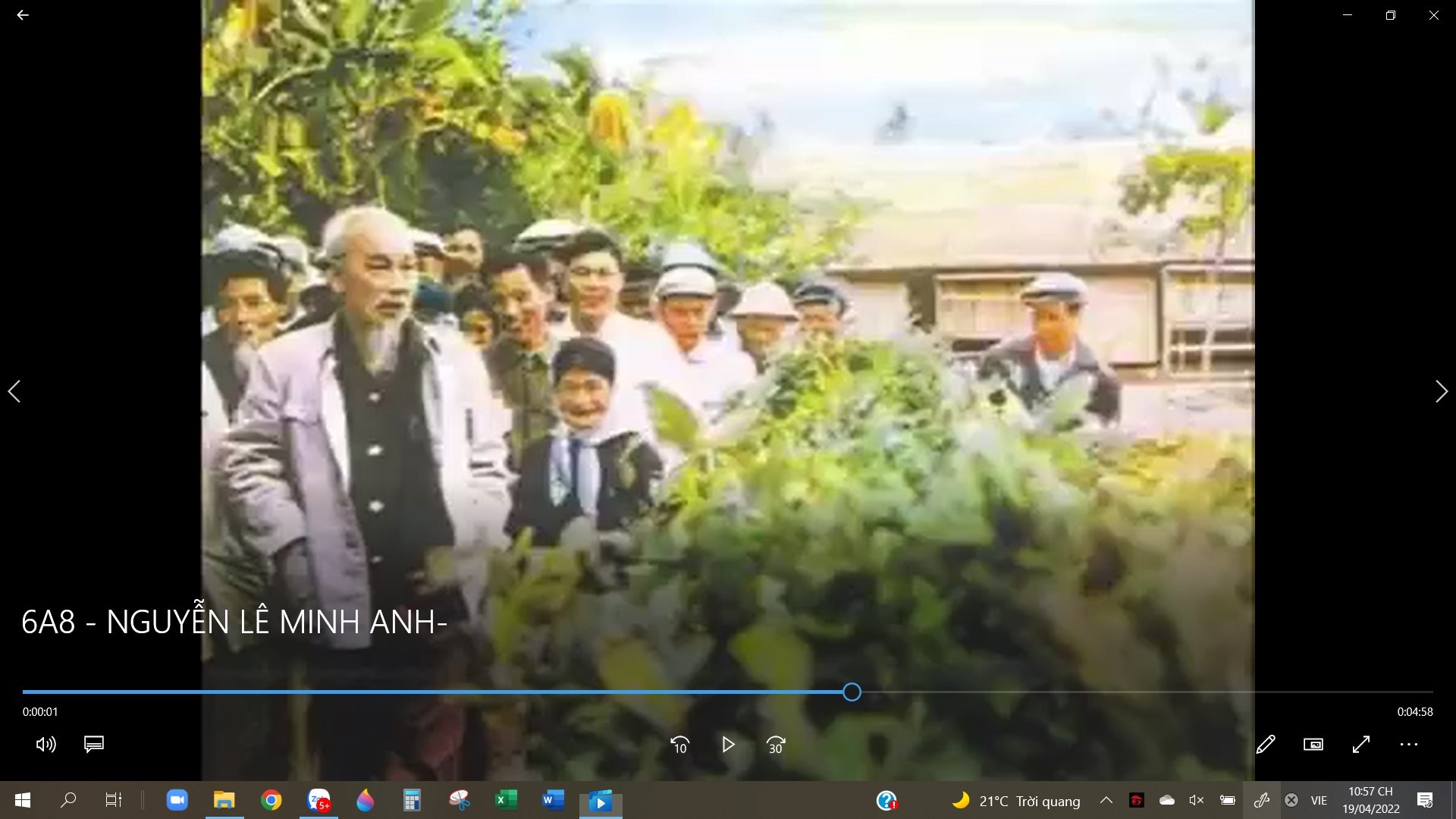Image resolution: width=1456 pixels, height=819 pixels.
Task: Show hidden system tray icons
Action: (1106, 800)
